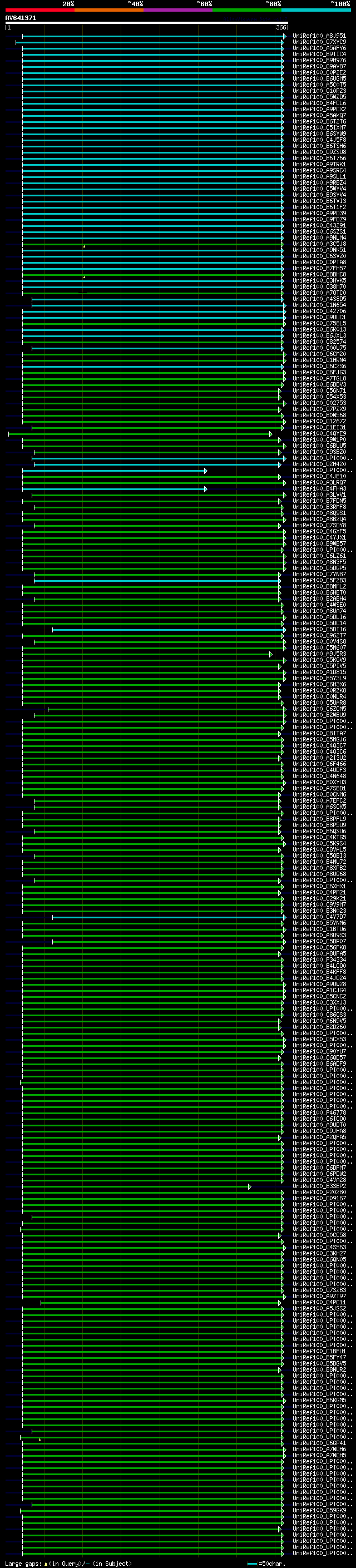Click the UniRef100_Q1HRN4 label

[x=319, y=360]
